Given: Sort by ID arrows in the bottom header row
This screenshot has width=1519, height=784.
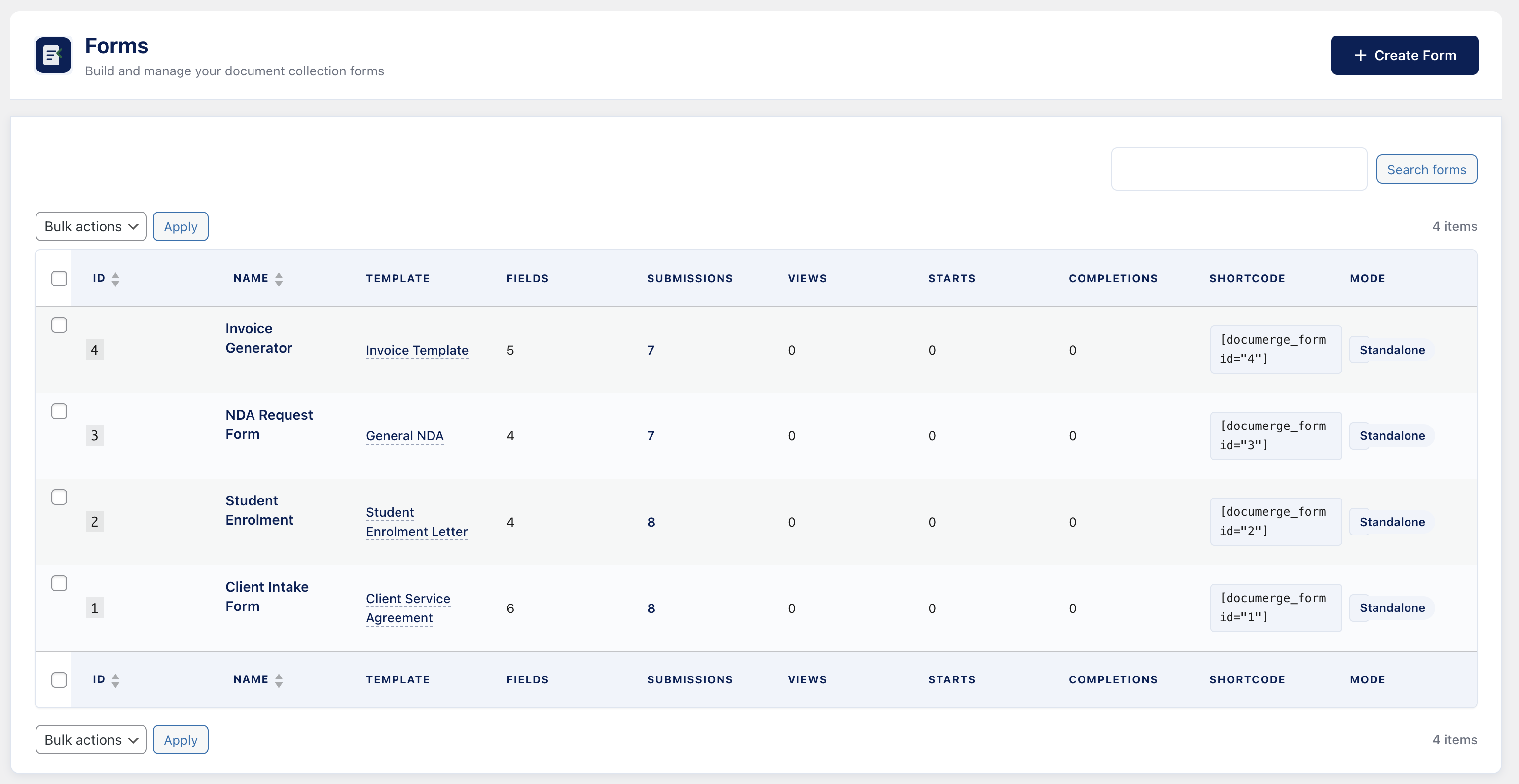Looking at the screenshot, I should click(x=115, y=679).
